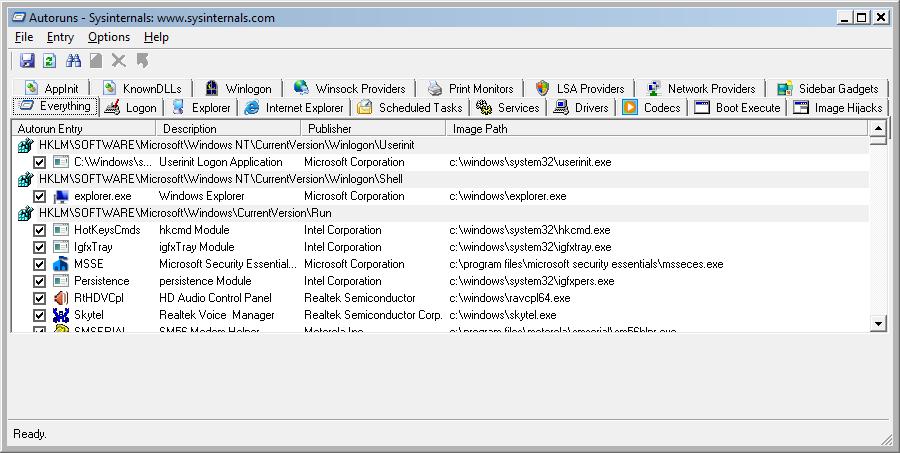Click the Autoruns title bar icon

[19, 18]
